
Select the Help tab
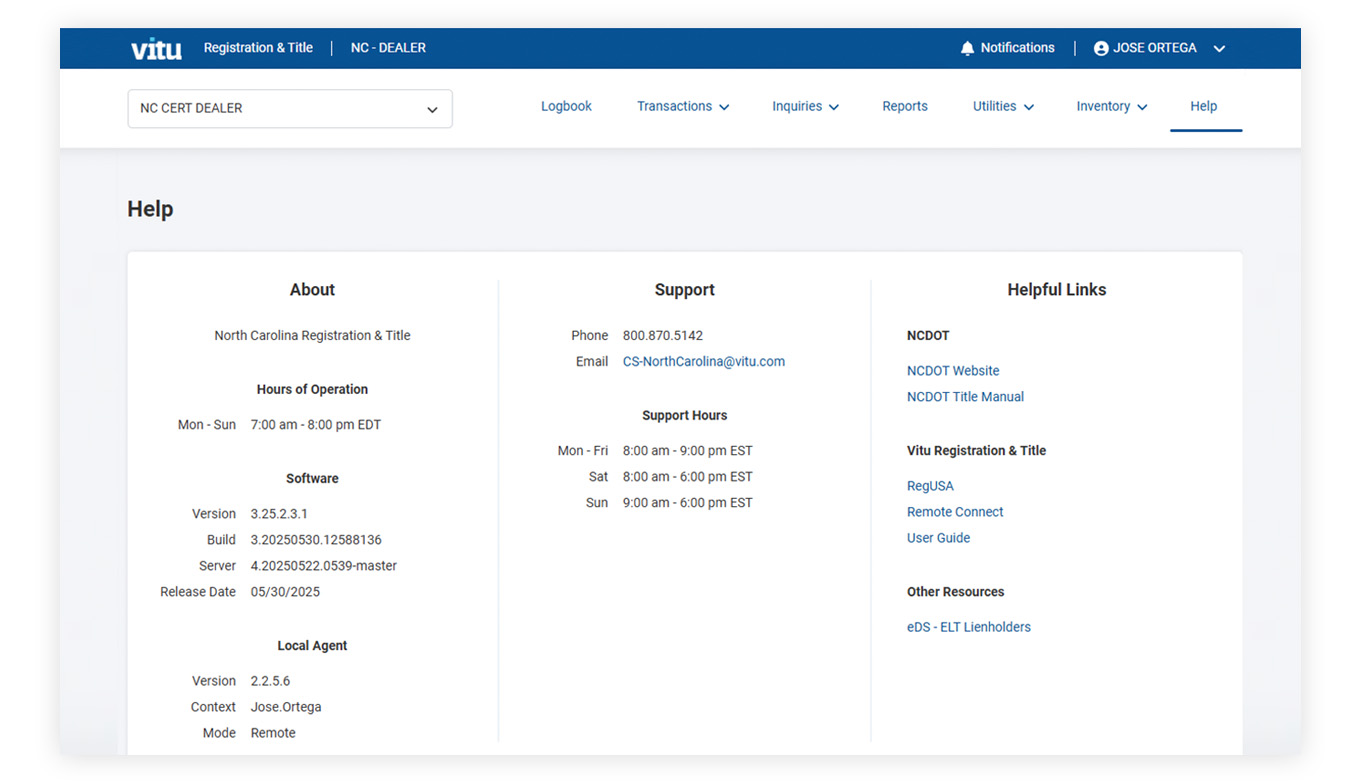1204,106
